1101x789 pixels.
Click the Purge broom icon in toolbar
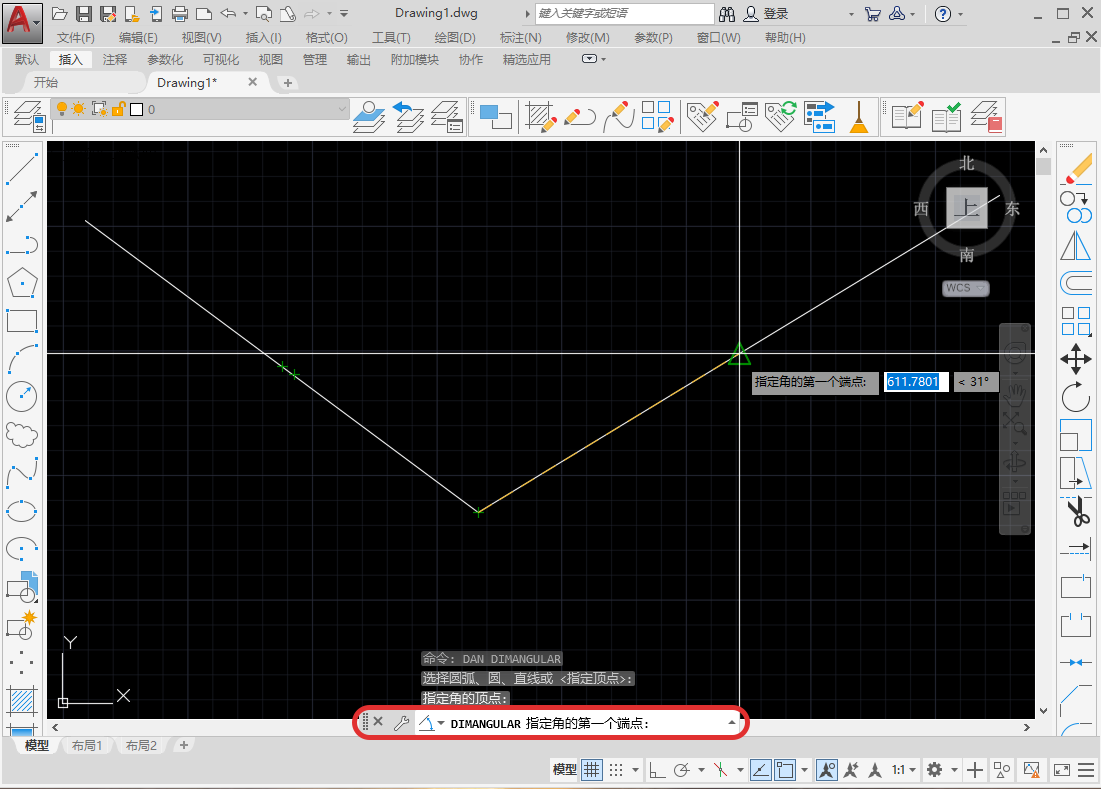[x=858, y=117]
